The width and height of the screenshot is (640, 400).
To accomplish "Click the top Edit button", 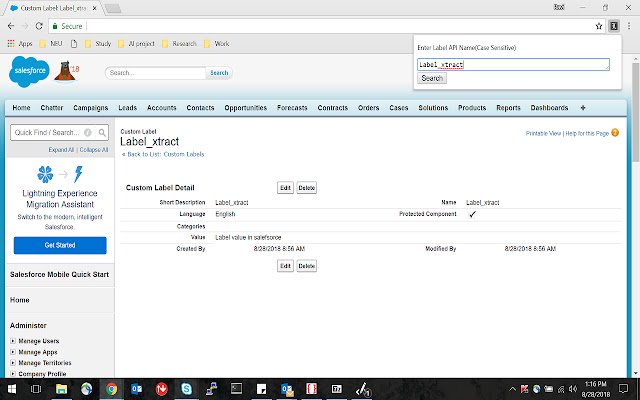I will [x=285, y=188].
